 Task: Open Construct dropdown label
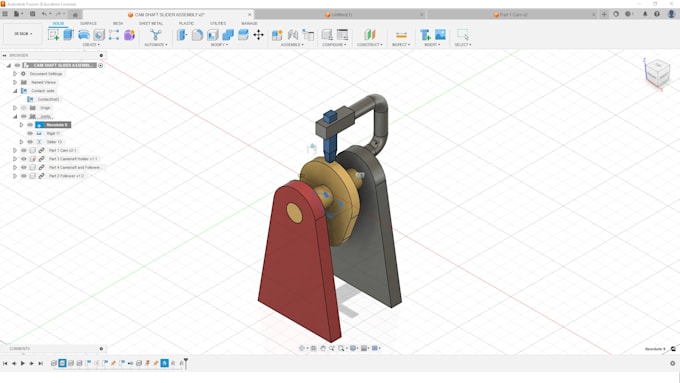pyautogui.click(x=369, y=45)
